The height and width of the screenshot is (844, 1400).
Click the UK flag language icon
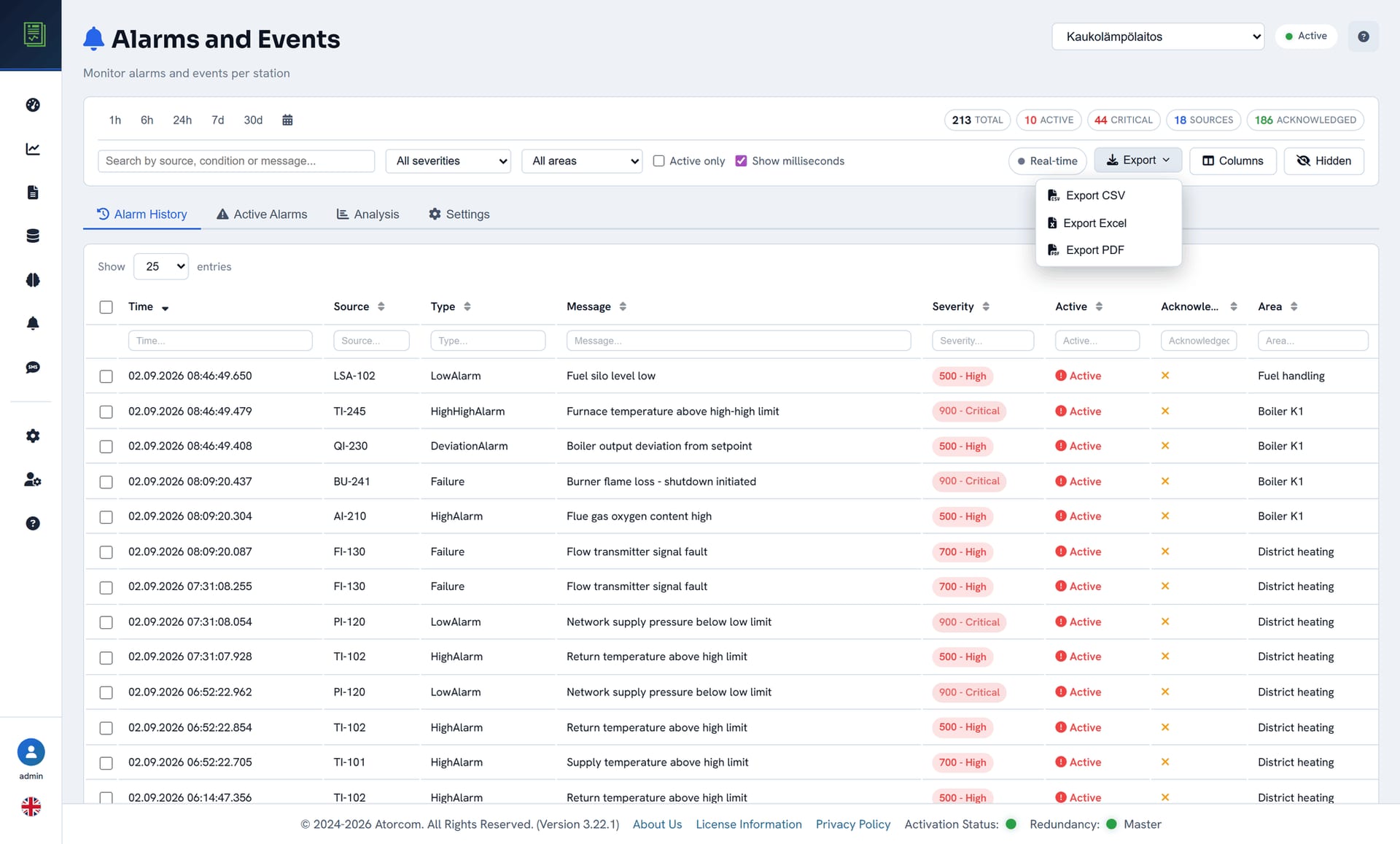pos(31,807)
